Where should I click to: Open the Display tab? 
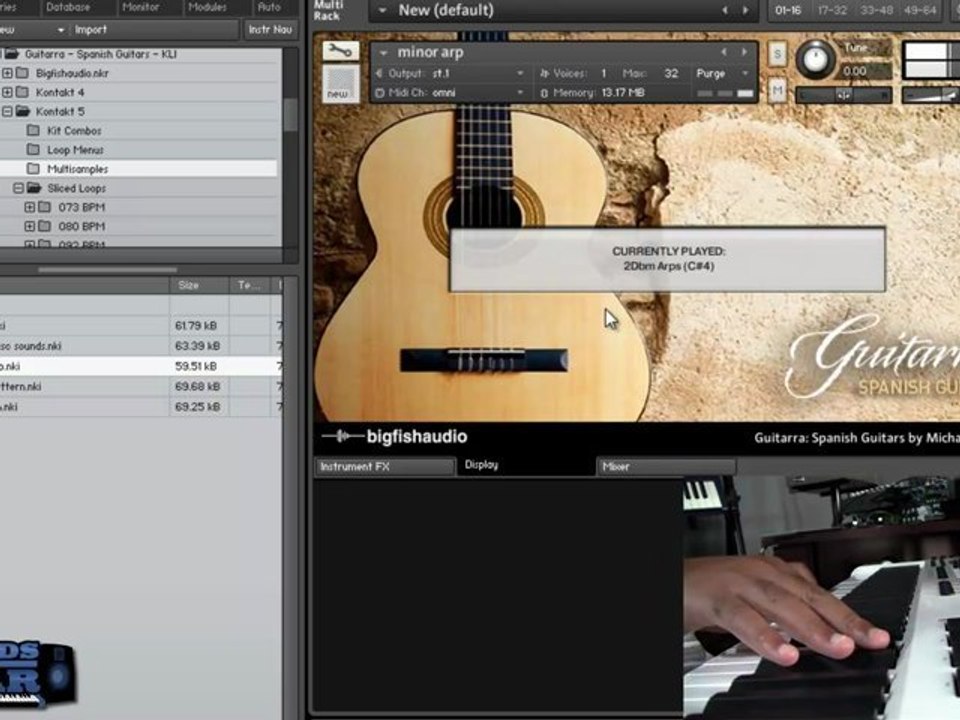click(481, 465)
